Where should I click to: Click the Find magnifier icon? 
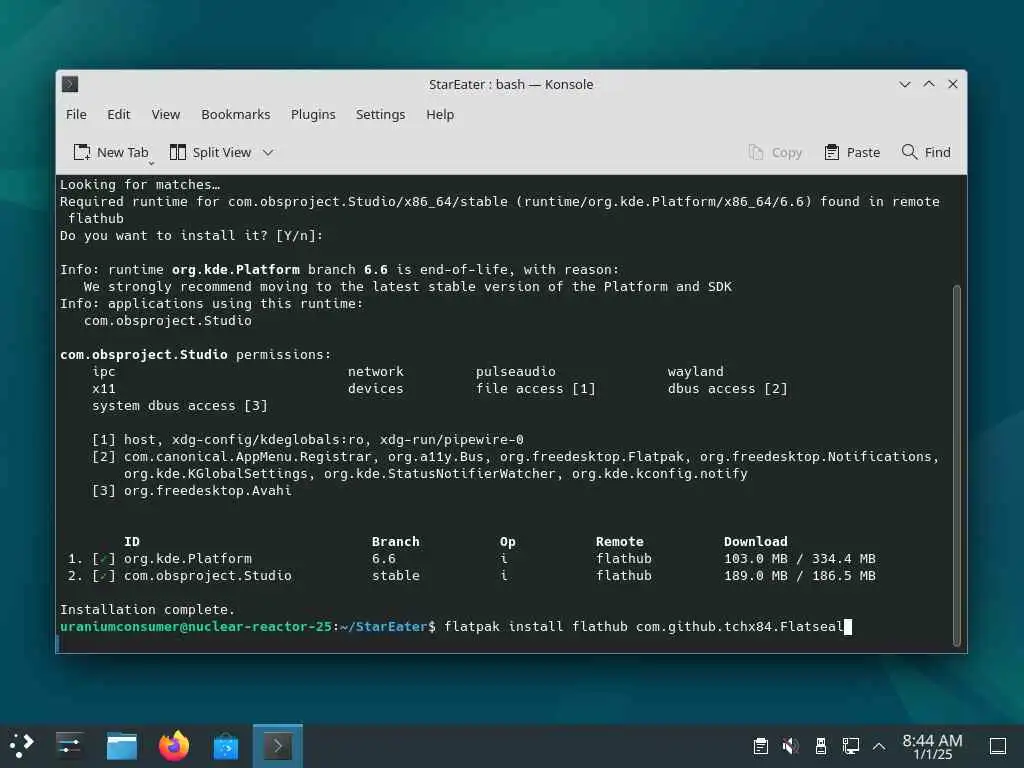(x=909, y=152)
